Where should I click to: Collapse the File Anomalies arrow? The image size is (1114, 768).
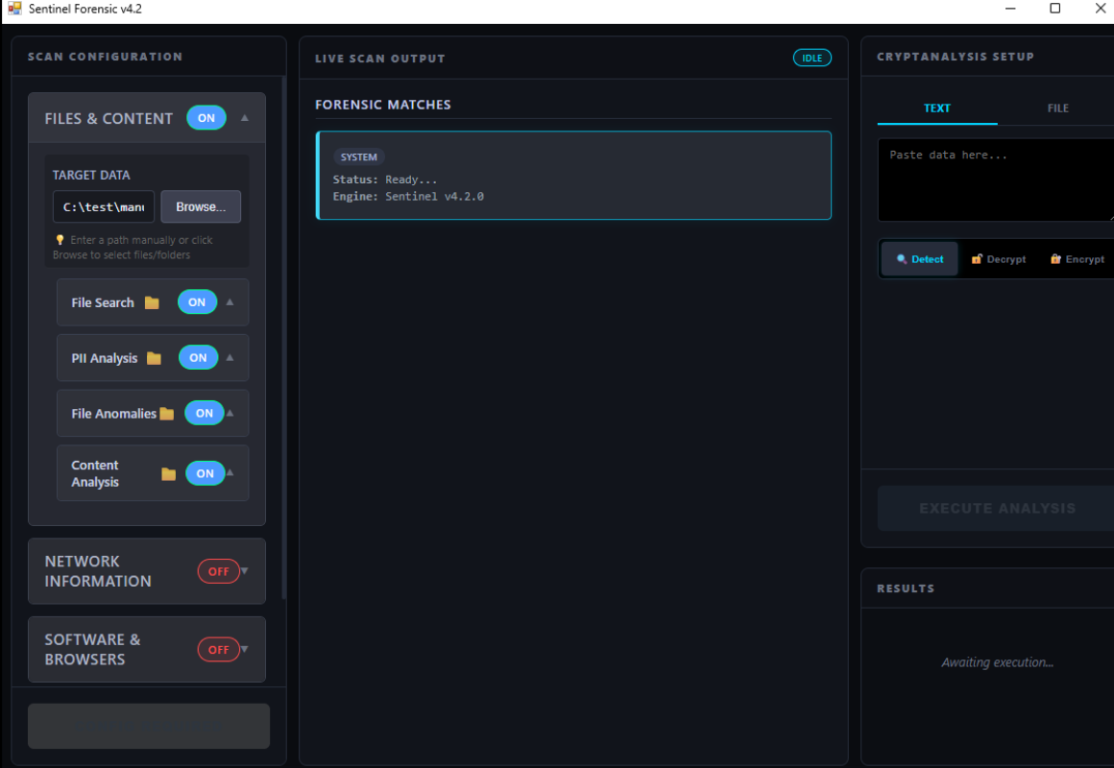(230, 413)
